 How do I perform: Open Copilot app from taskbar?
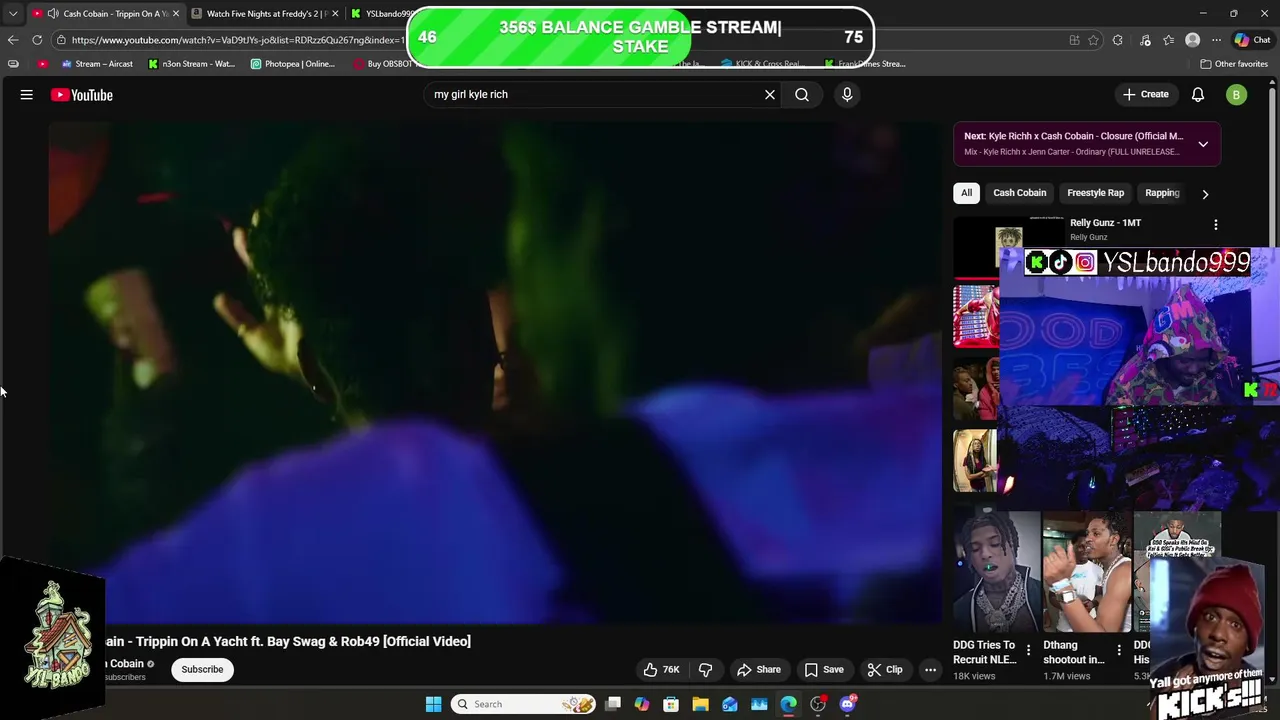tap(642, 704)
